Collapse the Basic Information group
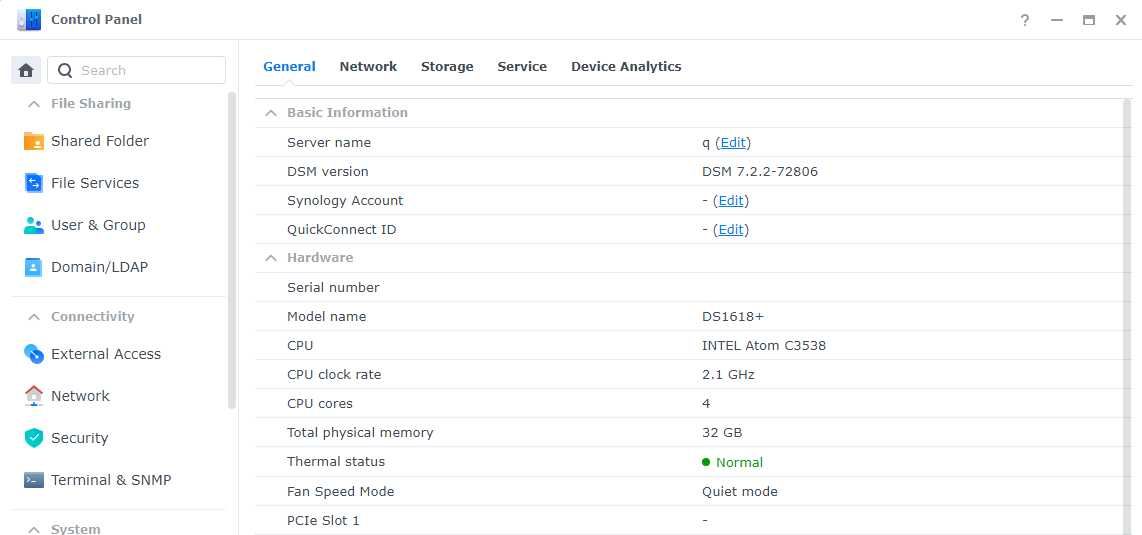1142x535 pixels. (x=271, y=113)
